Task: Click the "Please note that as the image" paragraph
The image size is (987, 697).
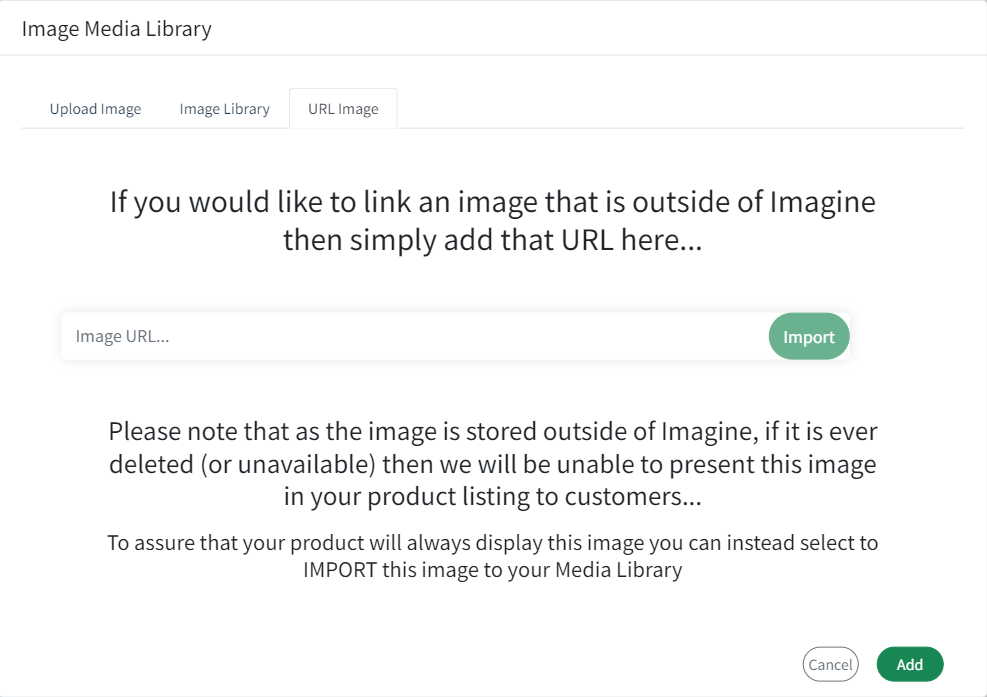Action: pos(493,464)
